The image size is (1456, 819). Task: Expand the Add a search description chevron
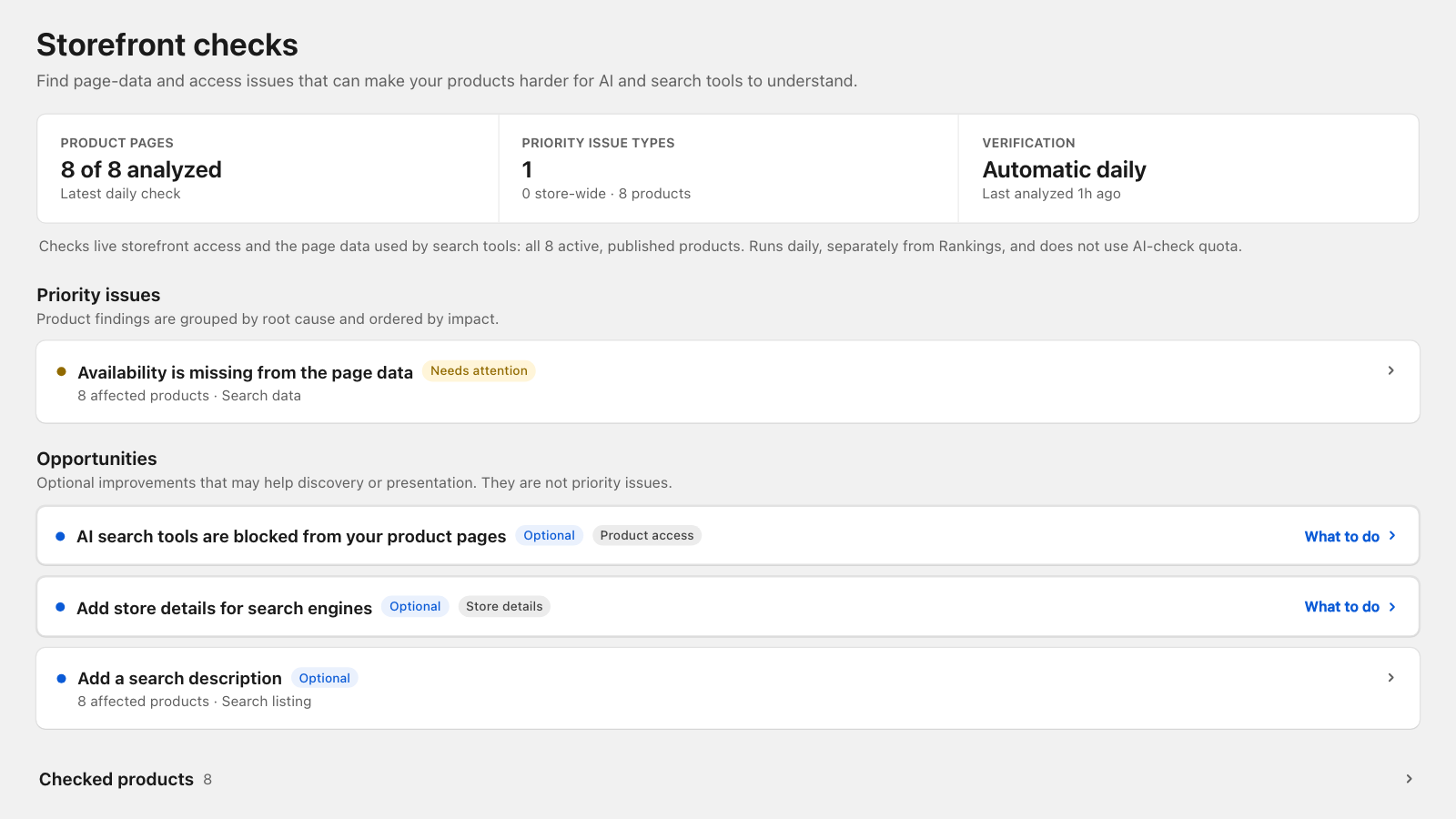pos(1390,677)
